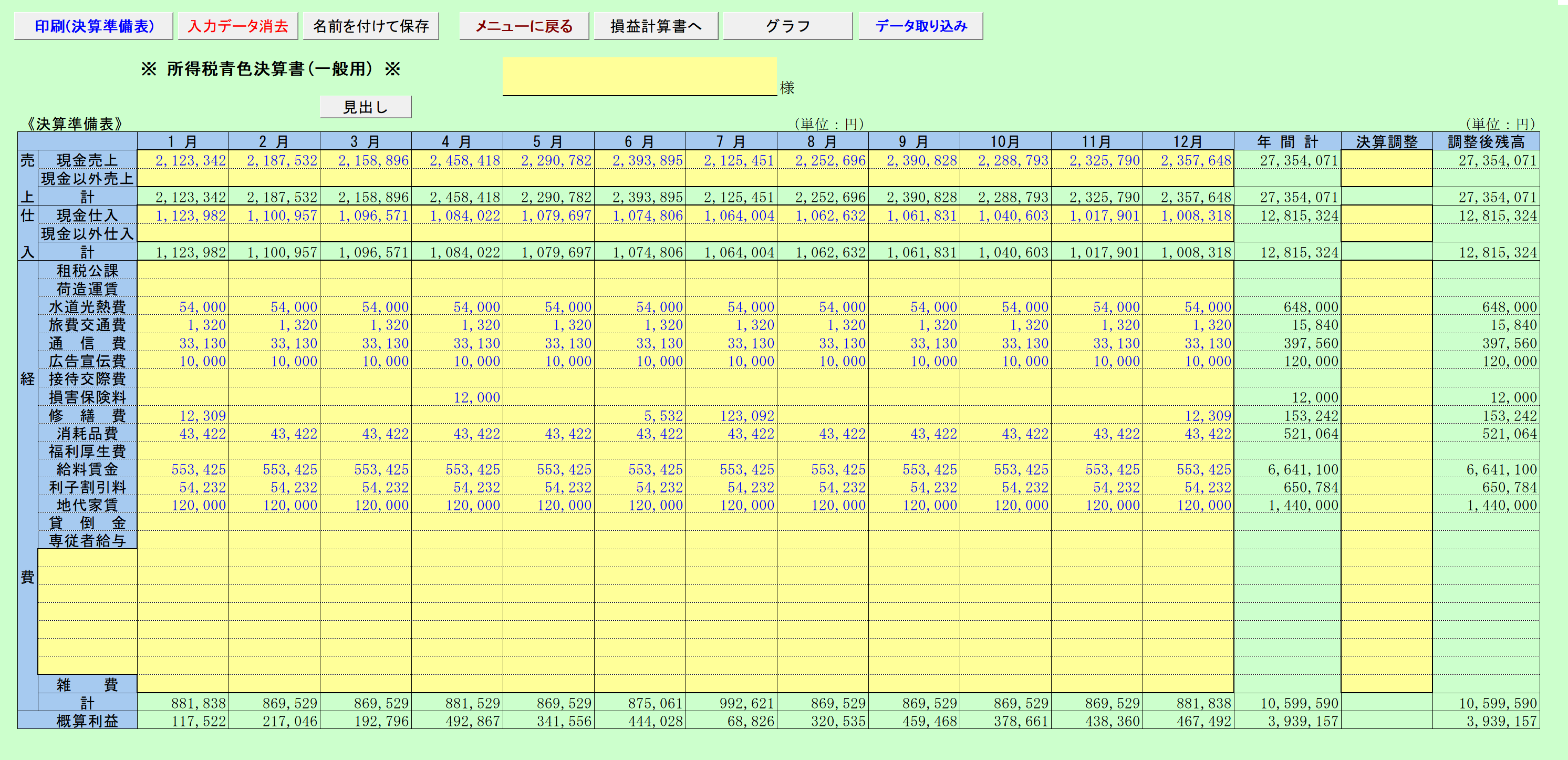
Task: Select the 調整後残高 地代家賃 value 1,440,000
Action: coord(1486,505)
